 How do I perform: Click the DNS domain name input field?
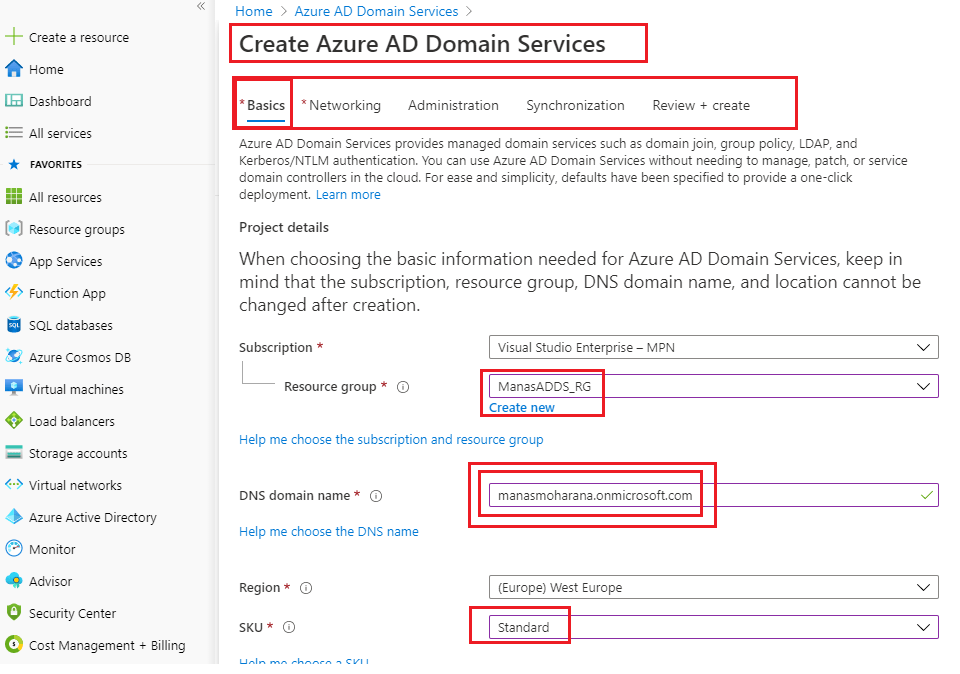[713, 495]
